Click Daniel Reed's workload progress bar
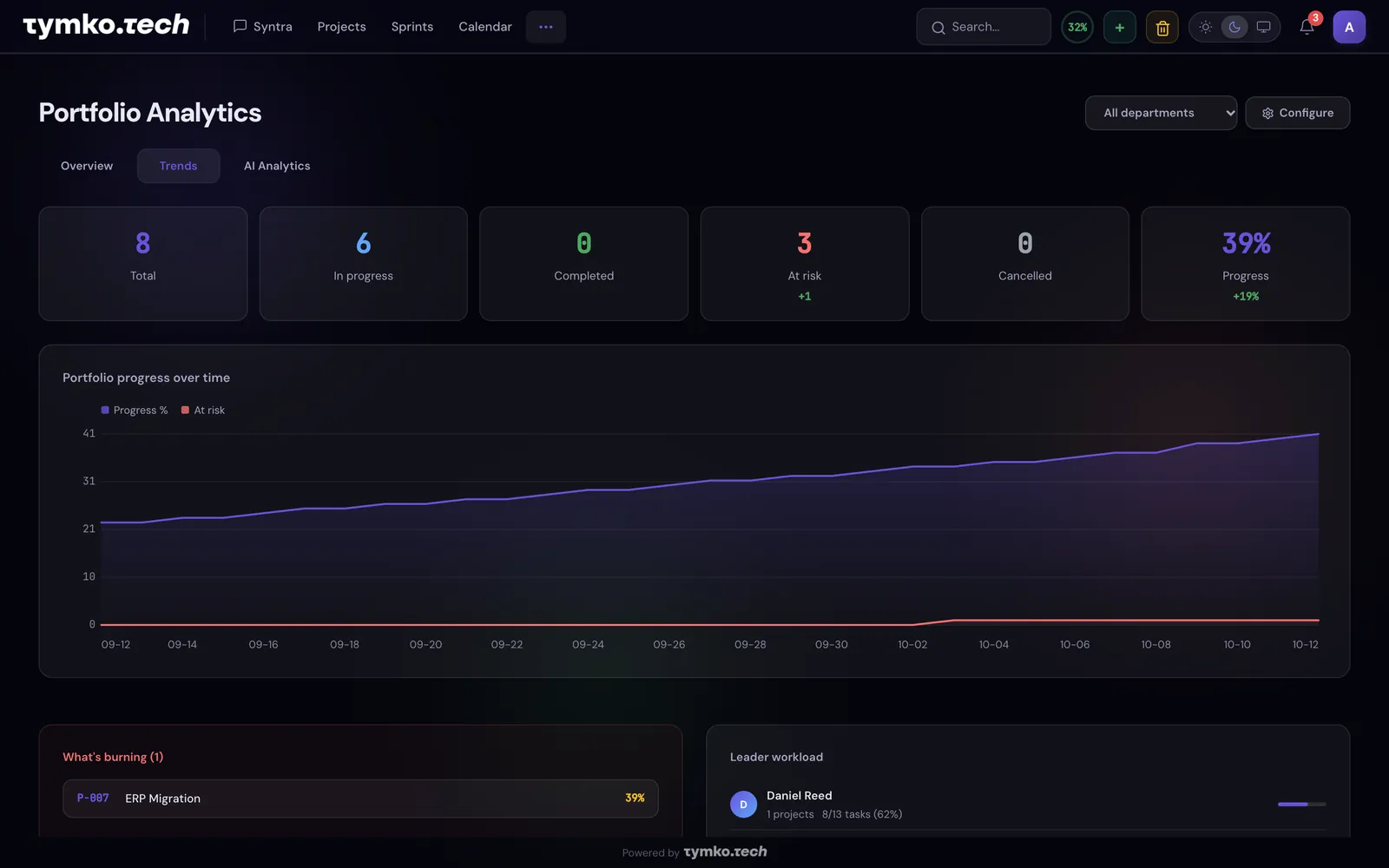Image resolution: width=1389 pixels, height=868 pixels. (1301, 805)
